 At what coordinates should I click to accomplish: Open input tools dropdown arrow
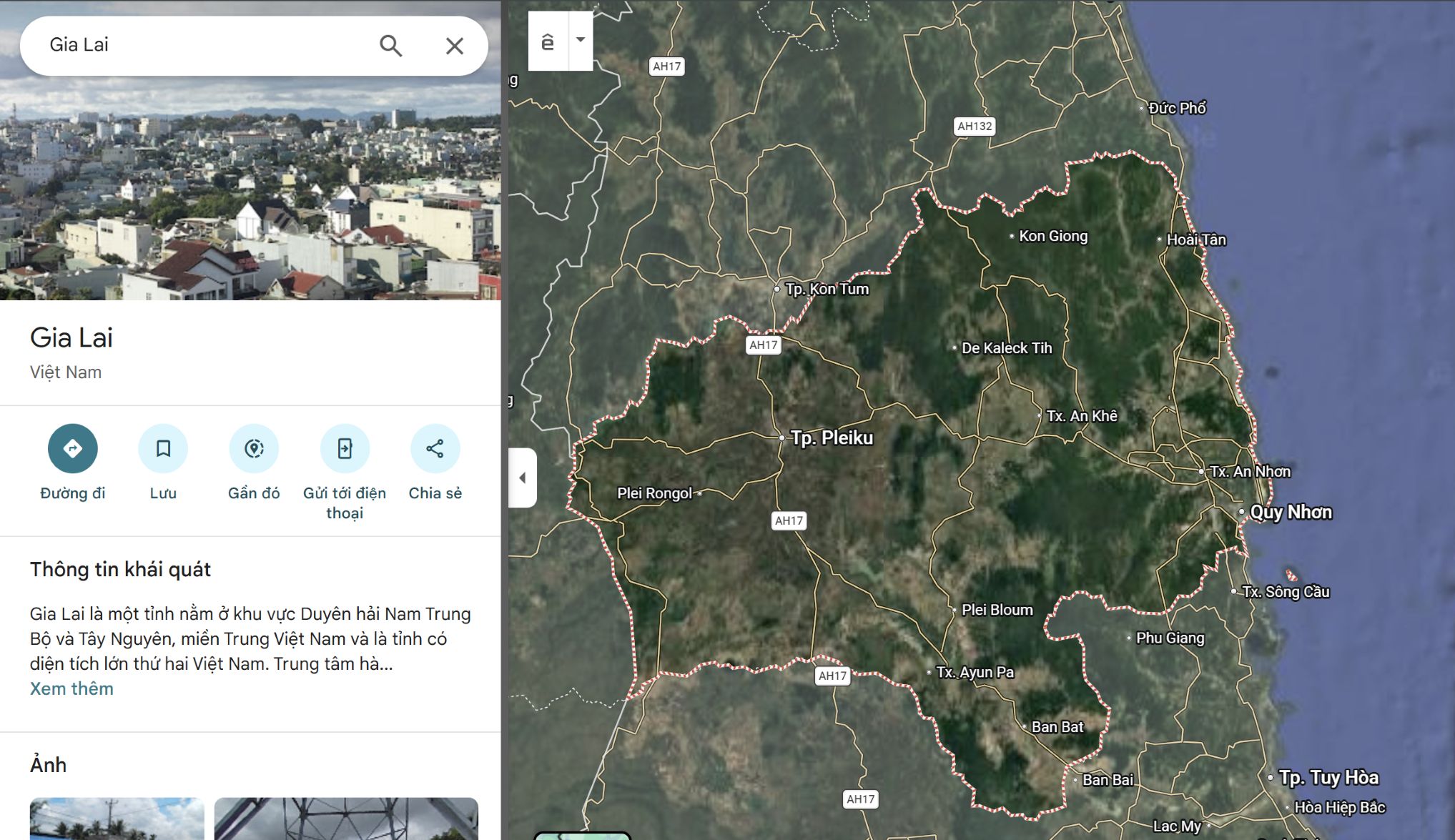(581, 40)
